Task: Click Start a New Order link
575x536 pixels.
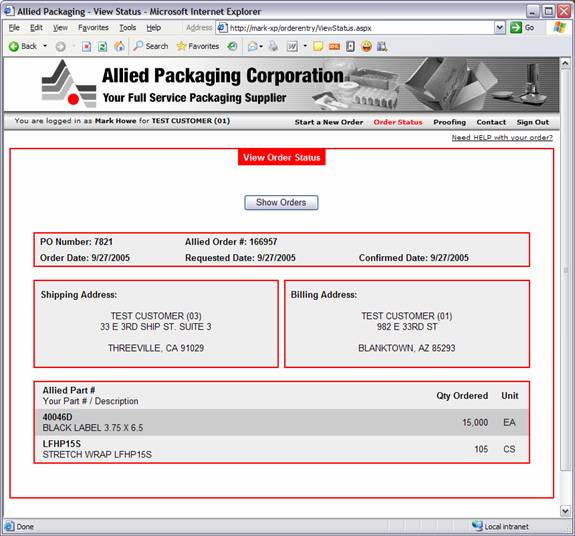Action: pyautogui.click(x=329, y=122)
